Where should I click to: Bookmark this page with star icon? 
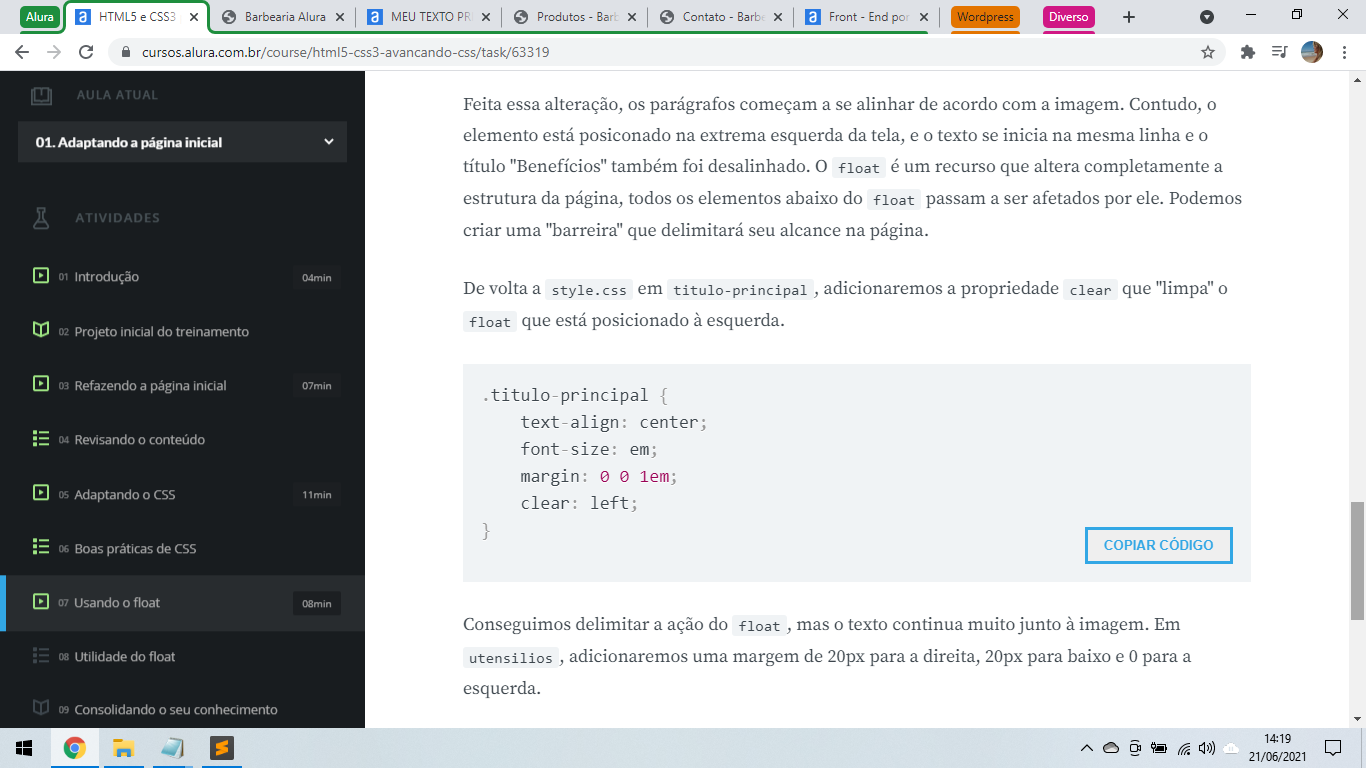click(1208, 52)
